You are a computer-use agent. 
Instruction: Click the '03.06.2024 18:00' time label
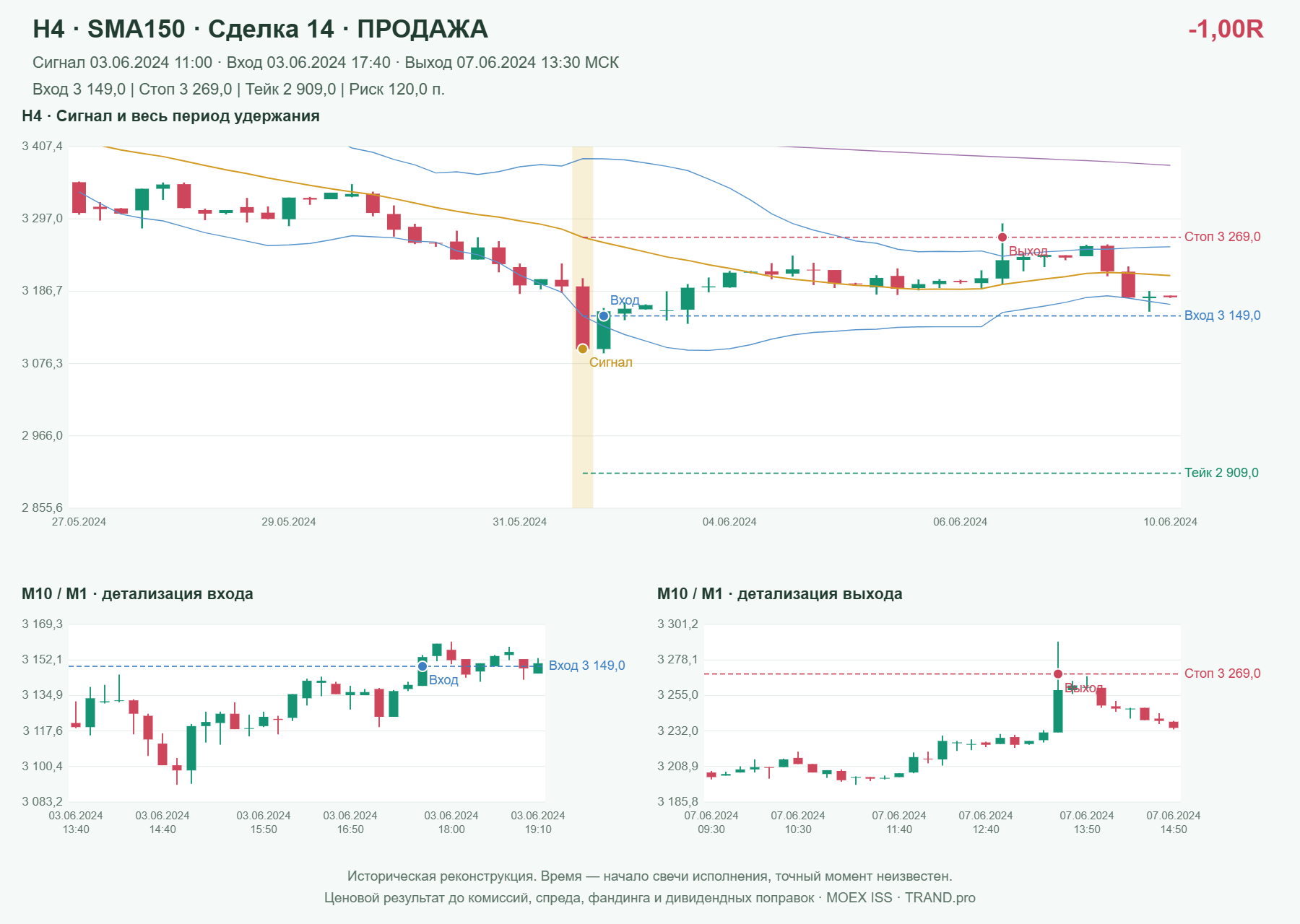(451, 822)
